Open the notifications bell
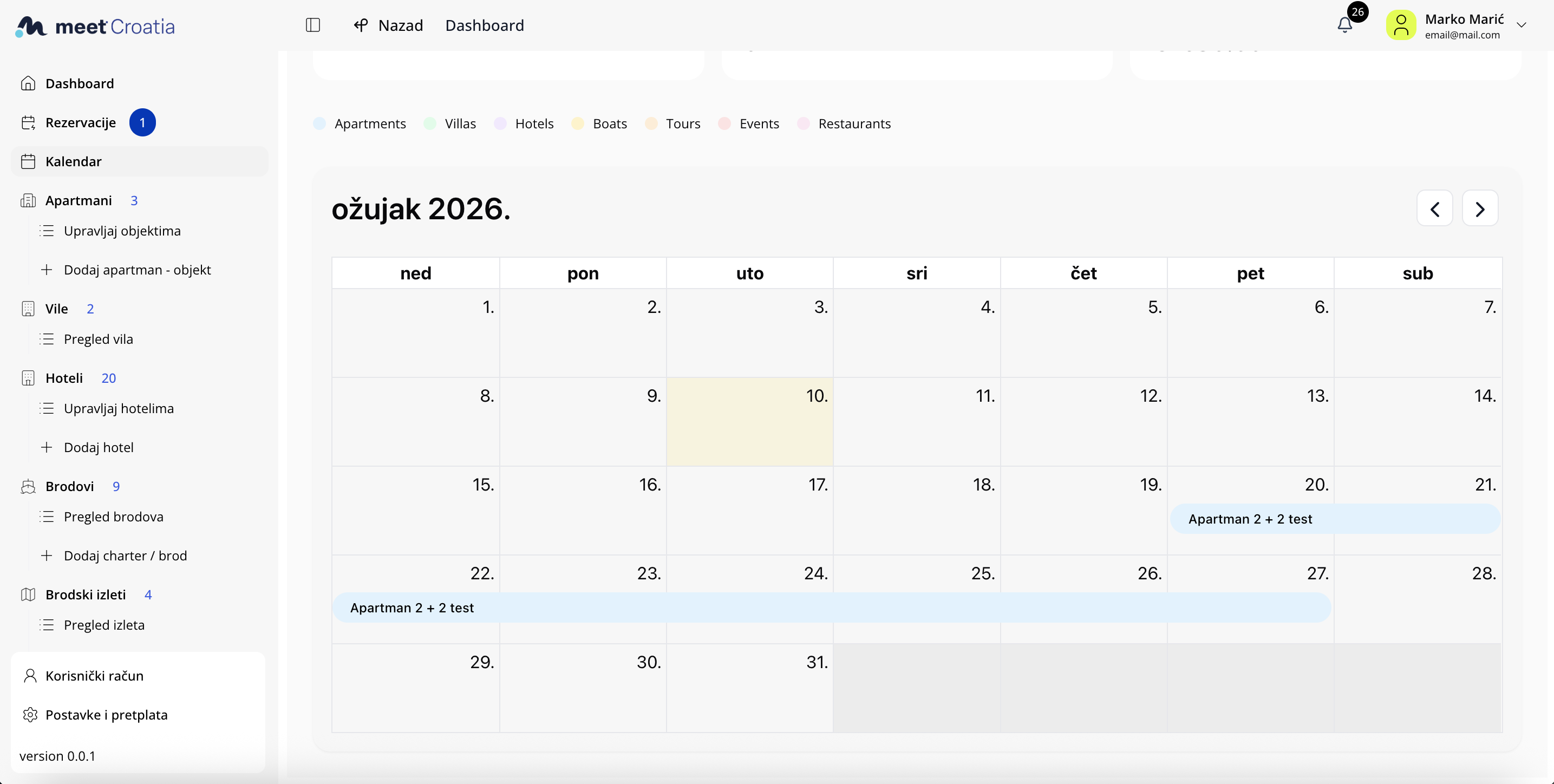The width and height of the screenshot is (1554, 784). pos(1344,25)
